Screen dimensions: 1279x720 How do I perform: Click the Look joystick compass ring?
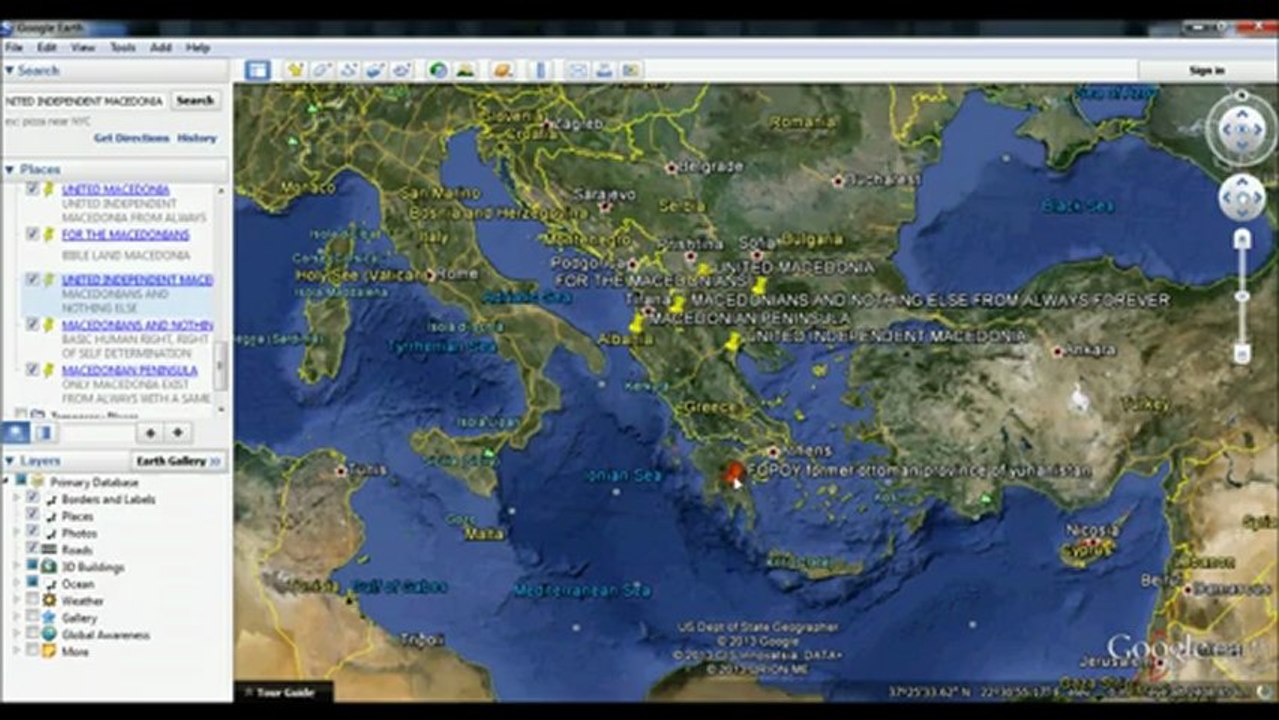click(x=1241, y=129)
